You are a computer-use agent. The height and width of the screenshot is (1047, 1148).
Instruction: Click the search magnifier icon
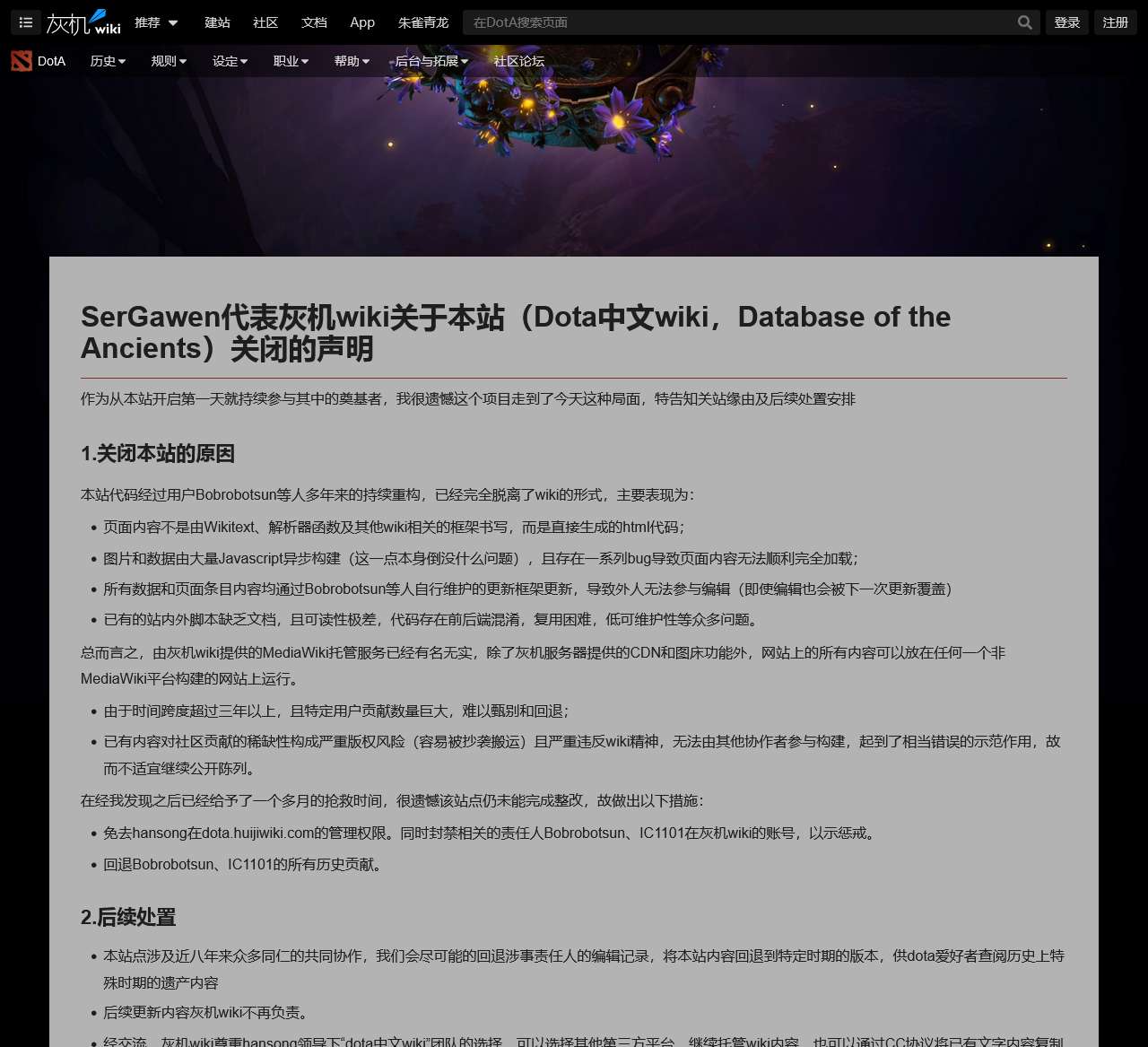(1024, 22)
